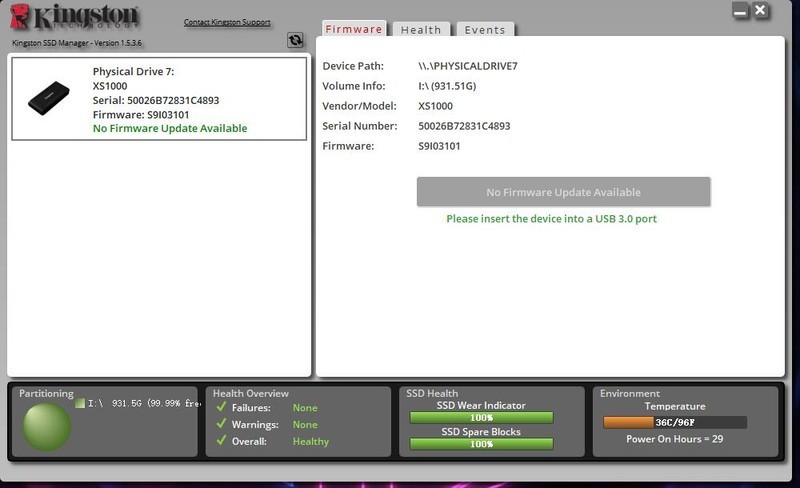800x488 pixels.
Task: Click Power On Hours = 29 text
Action: pos(674,439)
